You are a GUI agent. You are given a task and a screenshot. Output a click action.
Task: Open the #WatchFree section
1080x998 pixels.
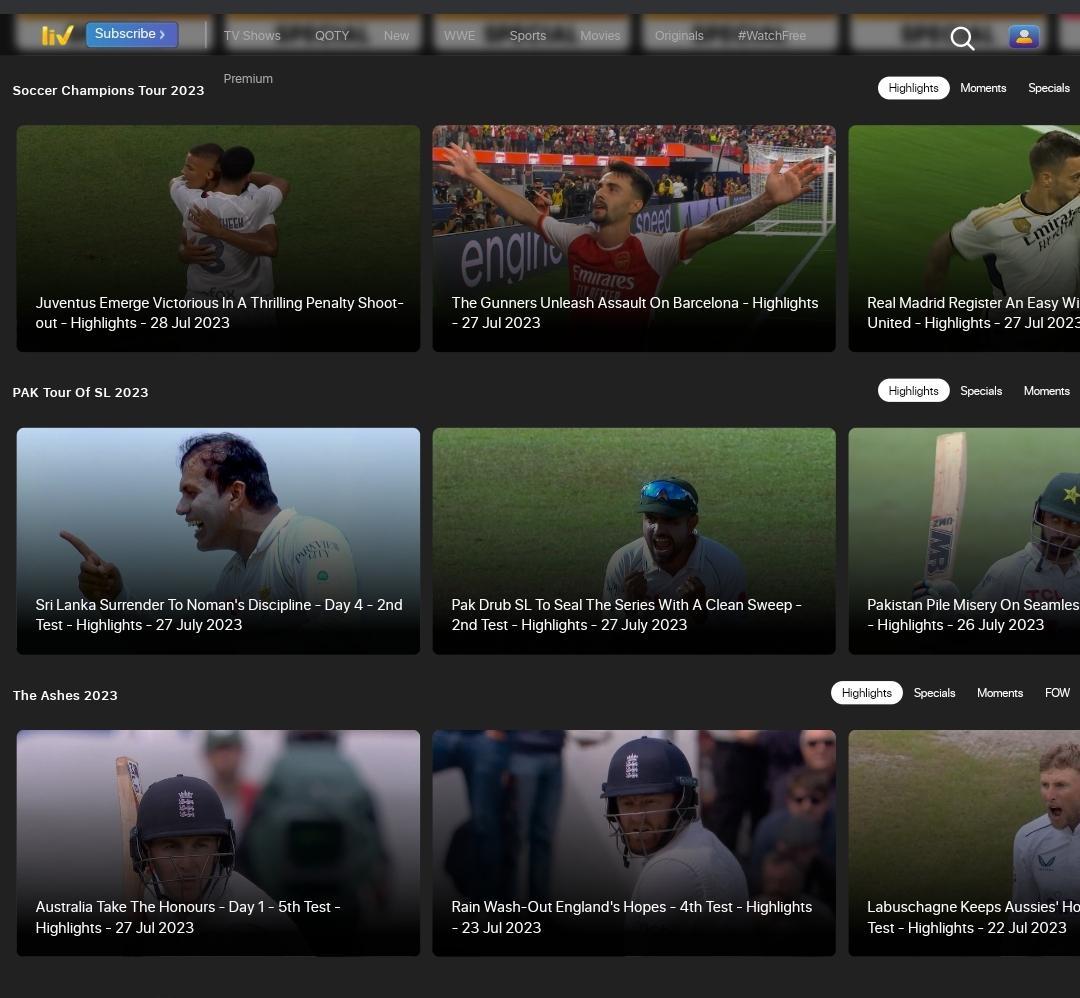[x=771, y=36]
